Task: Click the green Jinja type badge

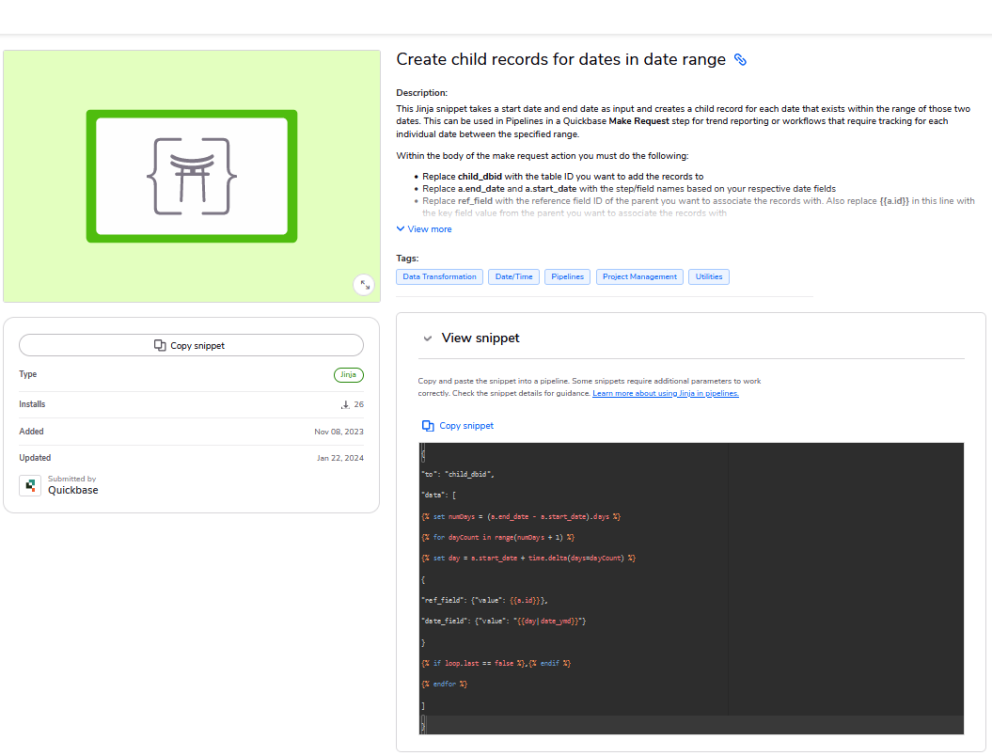Action: 348,374
